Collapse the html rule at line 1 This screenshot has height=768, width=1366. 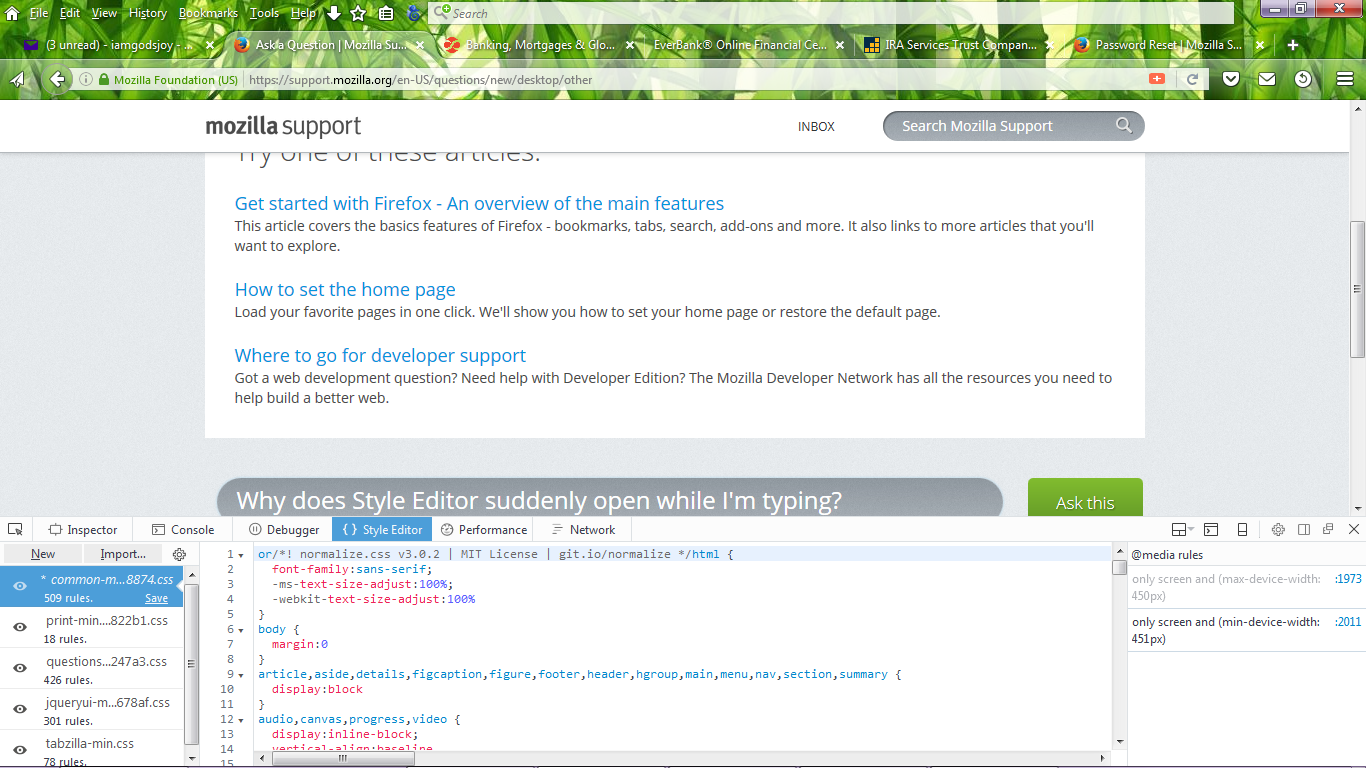(x=241, y=554)
